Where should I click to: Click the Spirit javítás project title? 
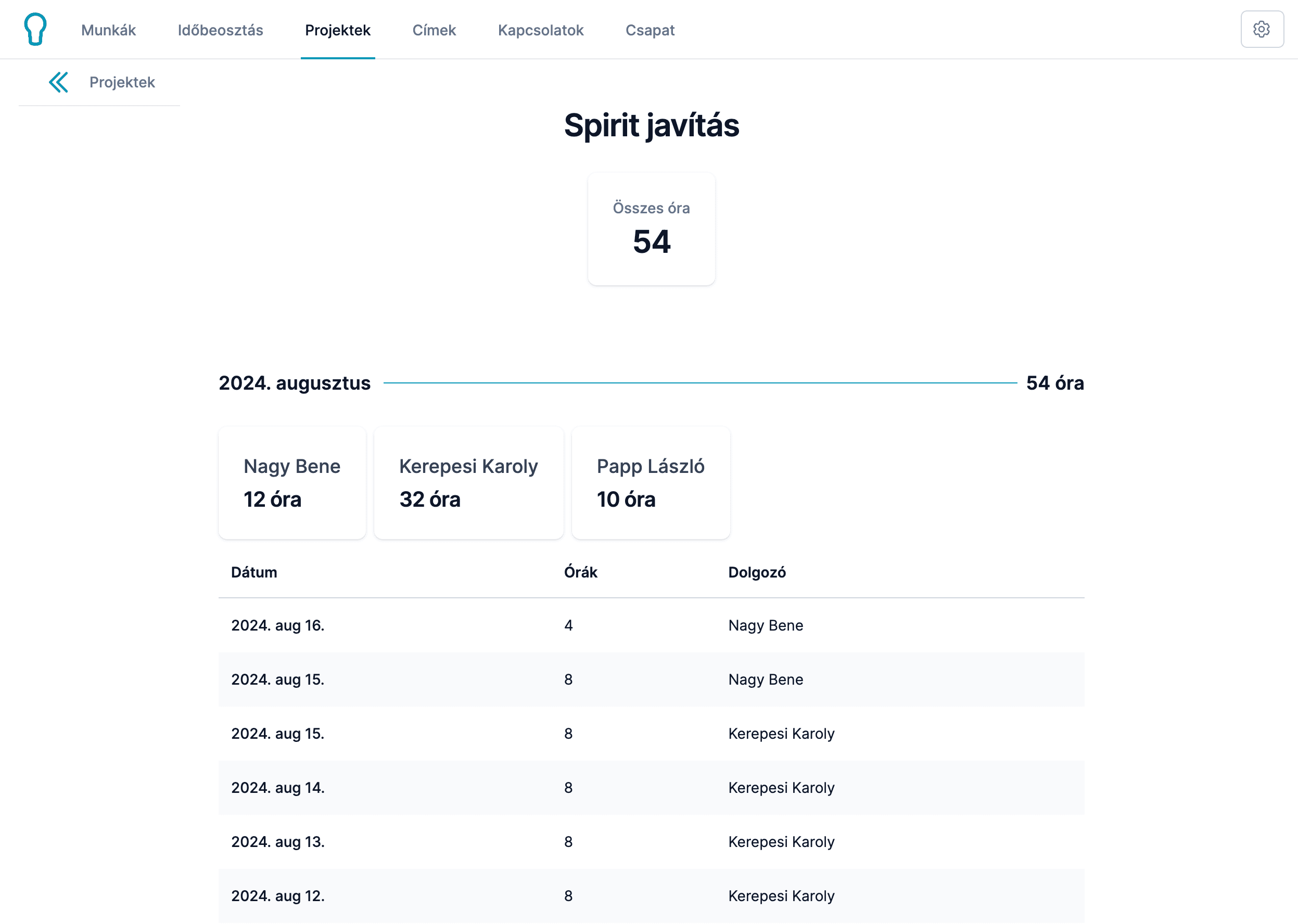[x=651, y=125]
